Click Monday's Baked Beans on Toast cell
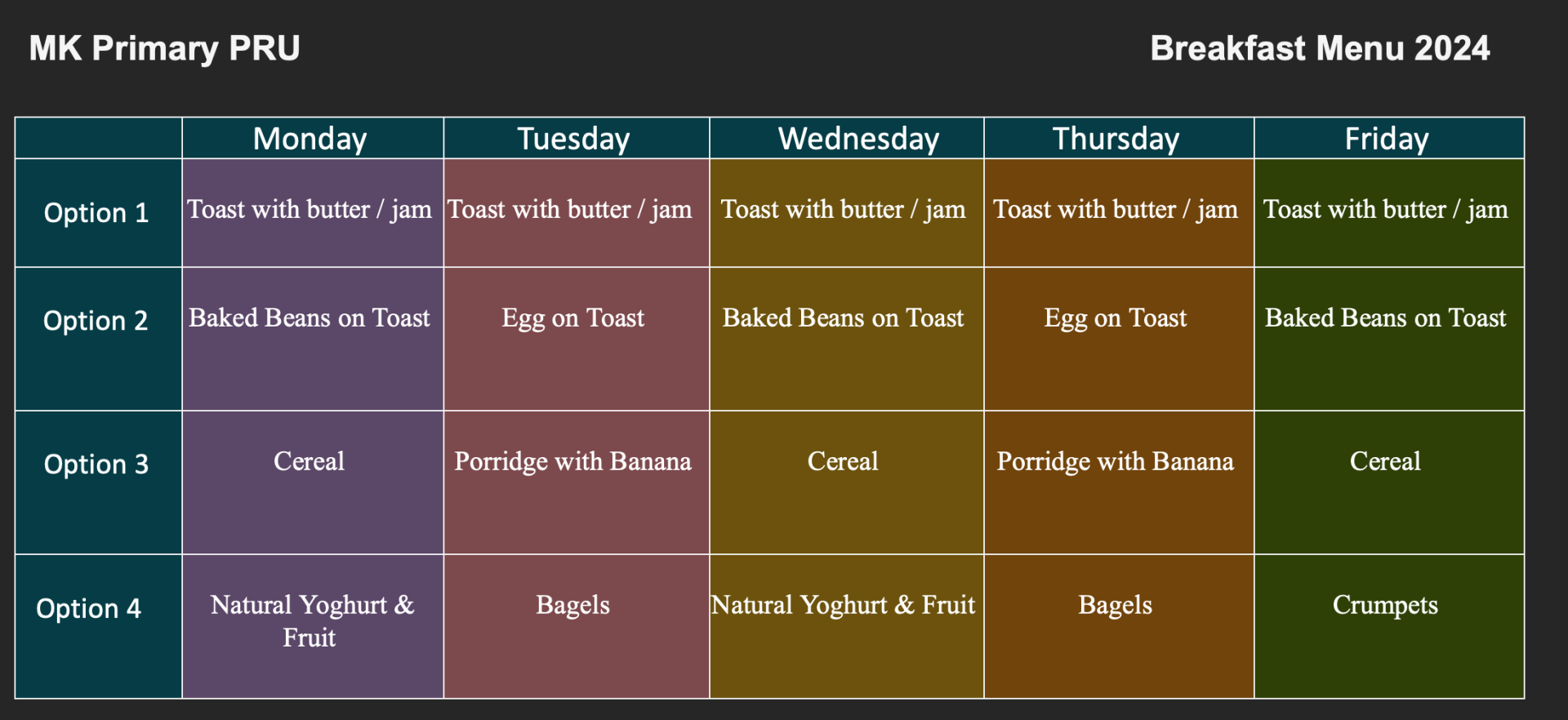Image resolution: width=1568 pixels, height=720 pixels. [313, 339]
